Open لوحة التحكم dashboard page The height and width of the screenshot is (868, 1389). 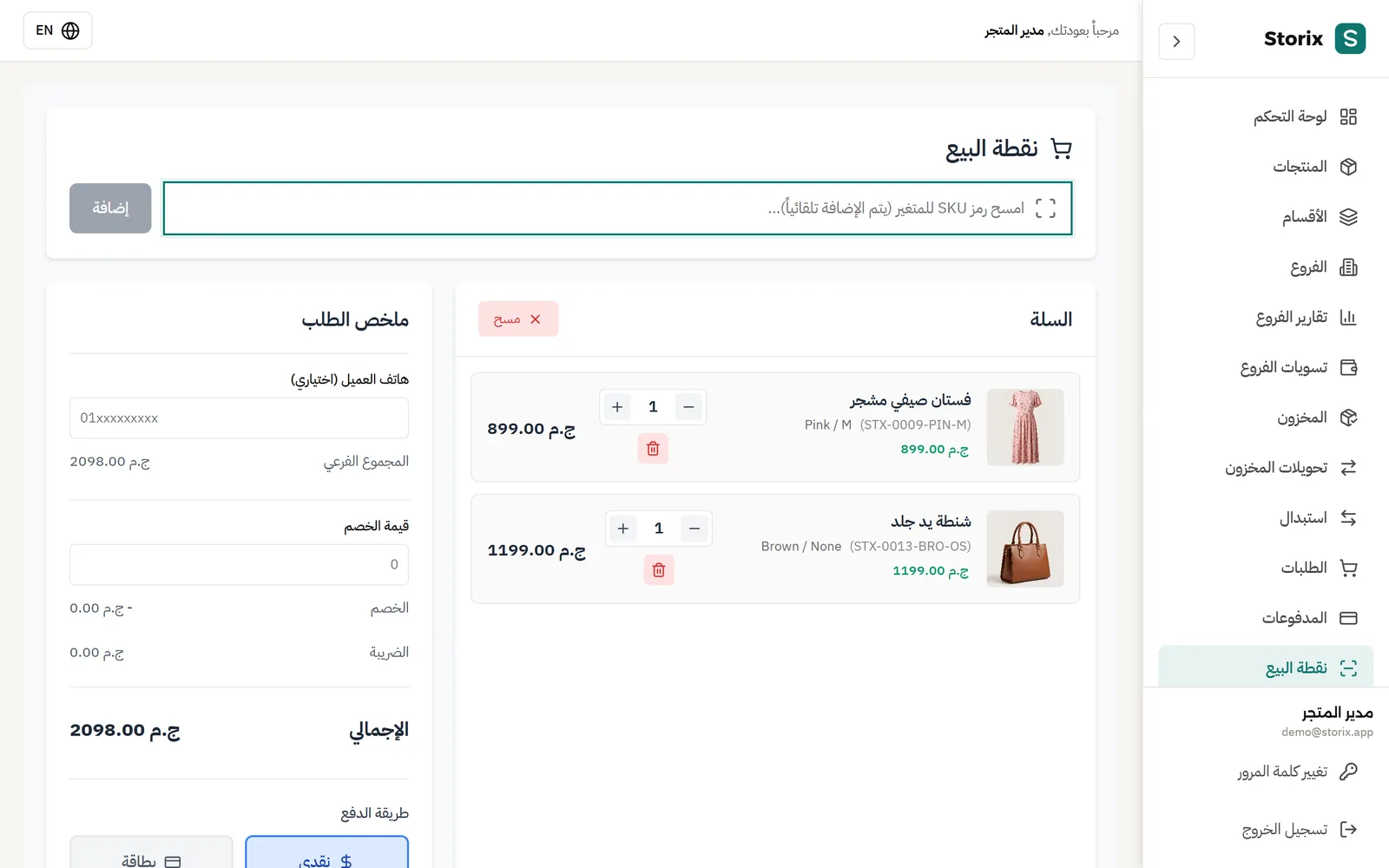tap(1266, 116)
